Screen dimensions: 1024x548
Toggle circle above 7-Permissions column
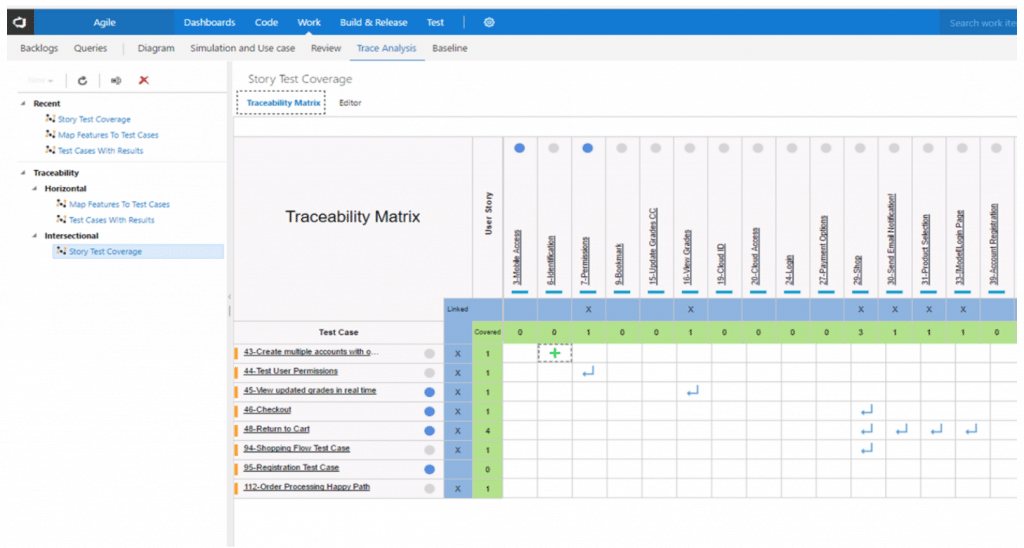tap(588, 148)
